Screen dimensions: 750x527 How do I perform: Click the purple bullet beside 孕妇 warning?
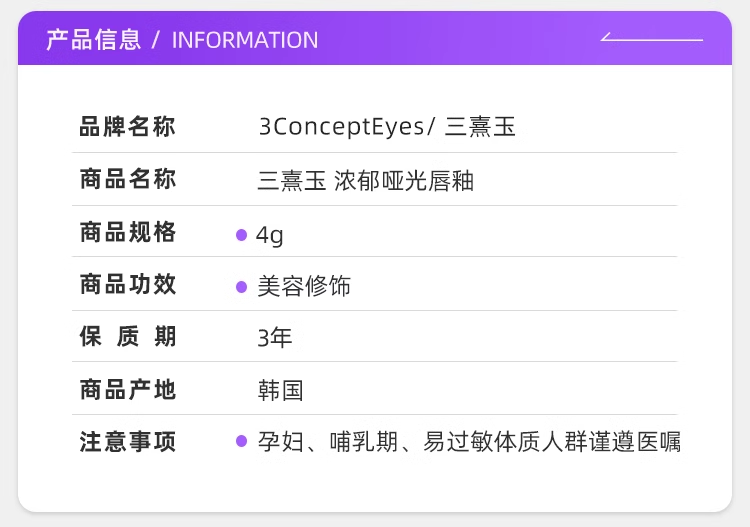[241, 442]
